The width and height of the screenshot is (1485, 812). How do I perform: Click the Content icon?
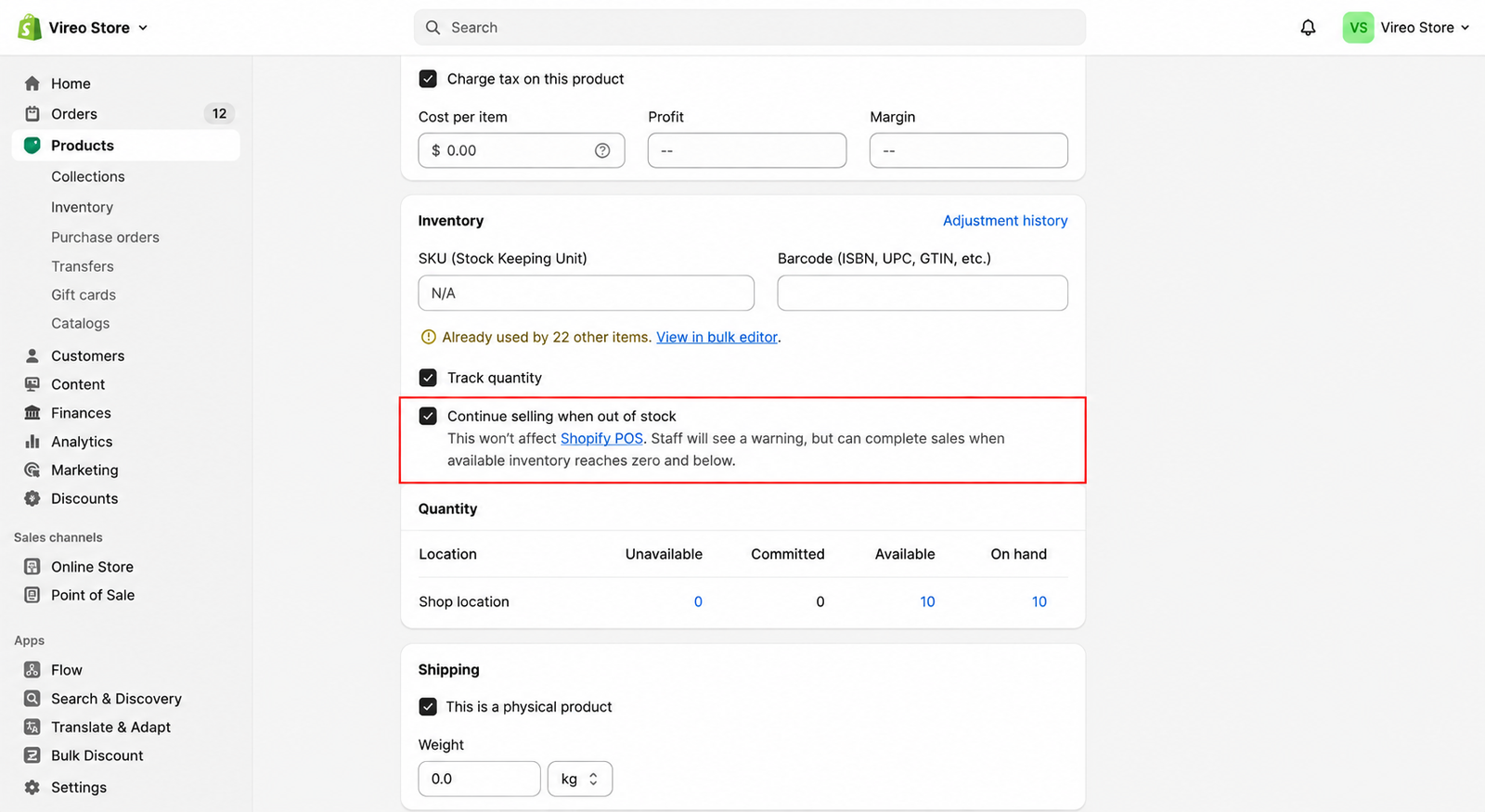pyautogui.click(x=32, y=384)
